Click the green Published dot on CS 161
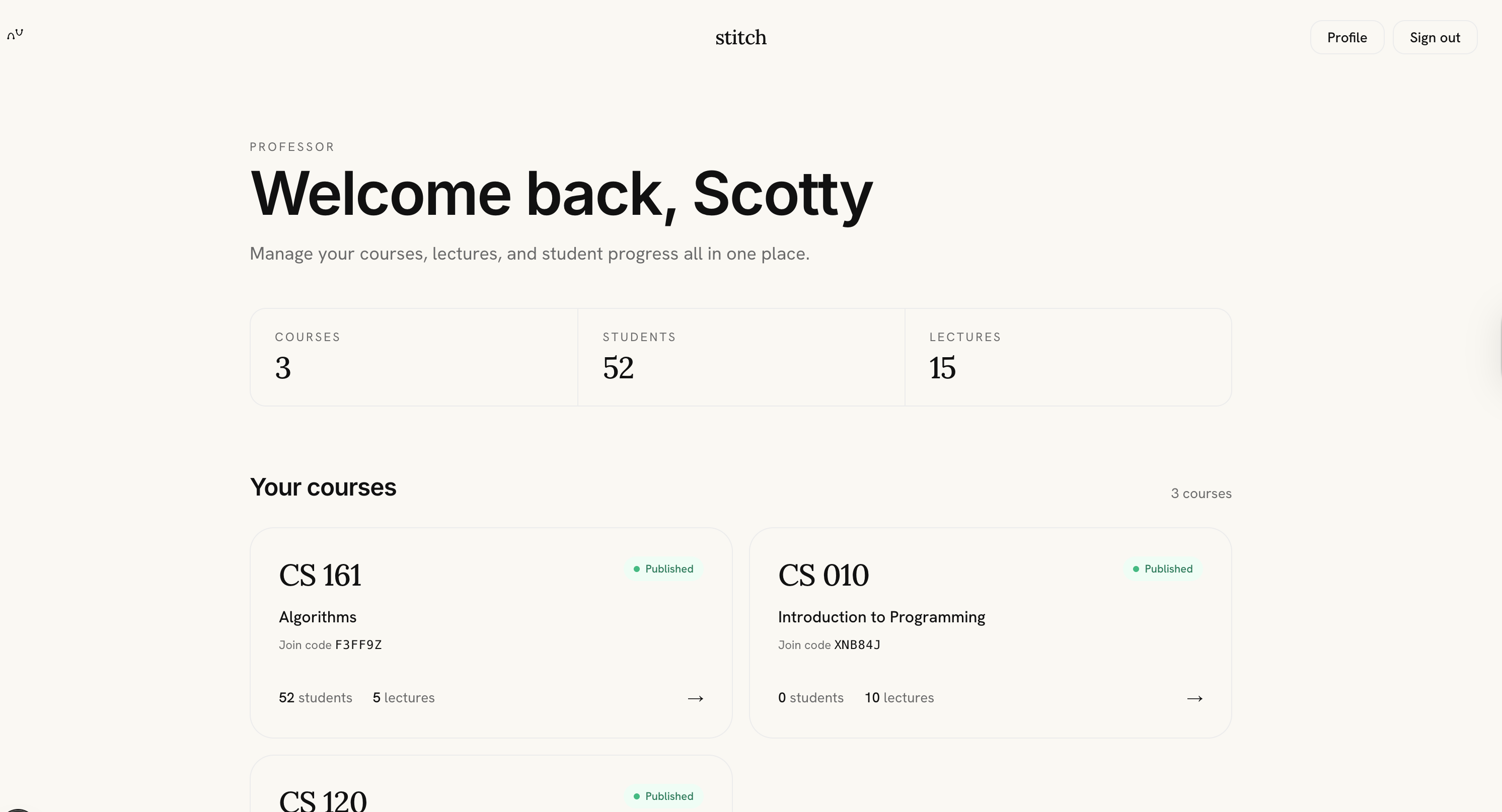Viewport: 1502px width, 812px height. (x=636, y=569)
